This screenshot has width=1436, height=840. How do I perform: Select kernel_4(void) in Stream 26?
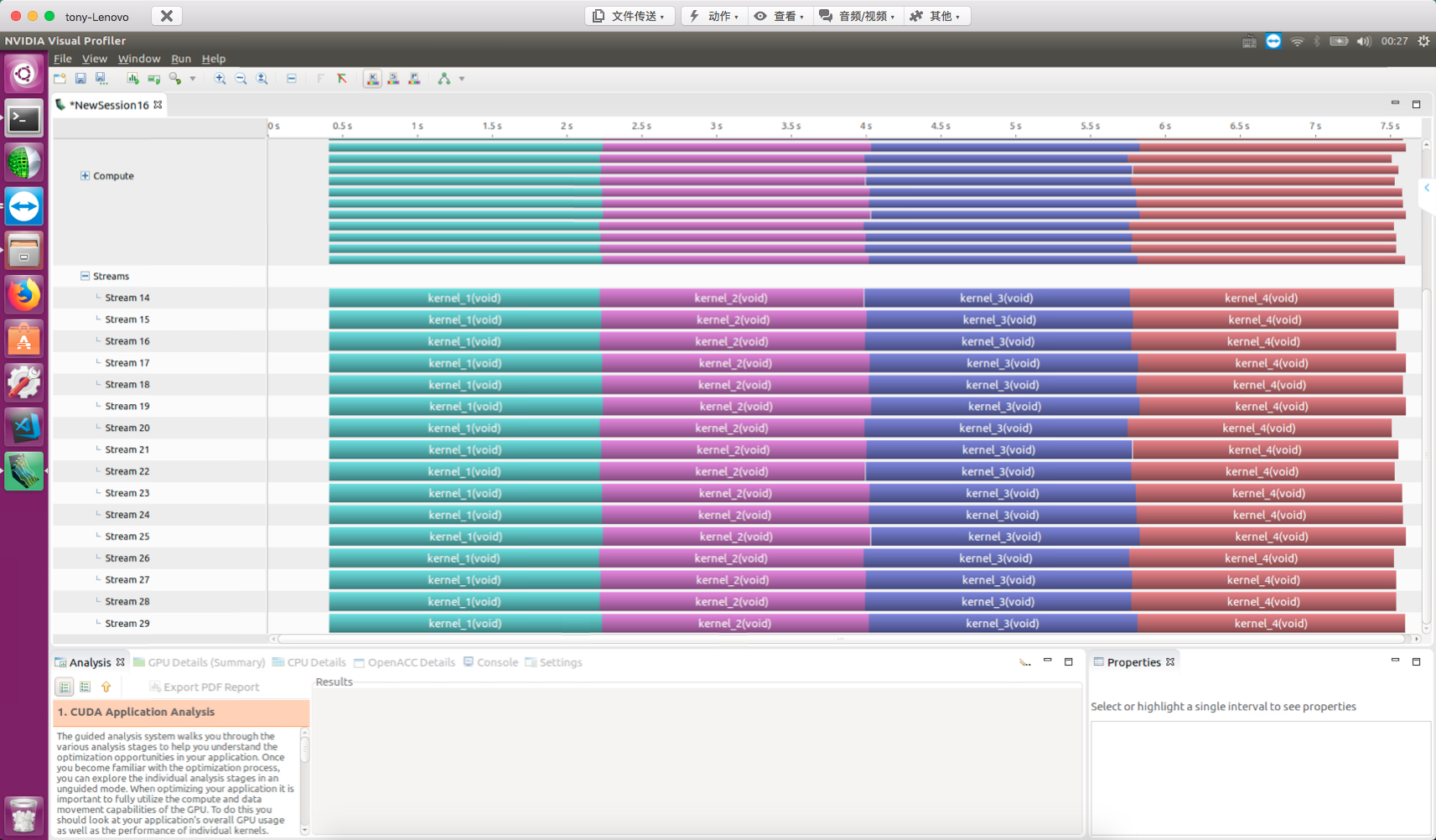(x=1261, y=558)
